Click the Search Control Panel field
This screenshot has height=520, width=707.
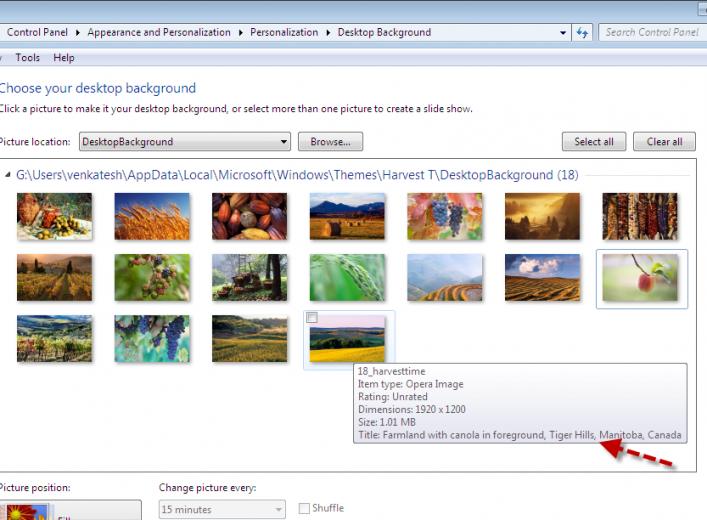pos(652,32)
